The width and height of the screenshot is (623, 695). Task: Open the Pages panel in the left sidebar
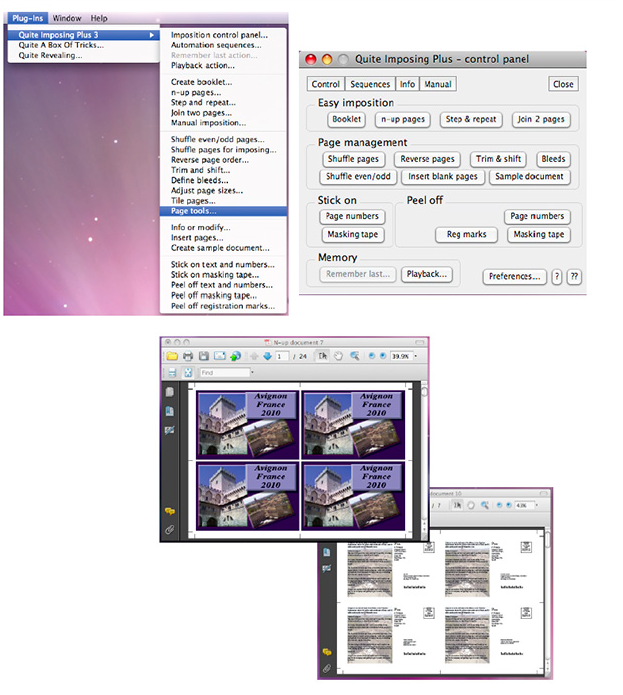[x=170, y=392]
